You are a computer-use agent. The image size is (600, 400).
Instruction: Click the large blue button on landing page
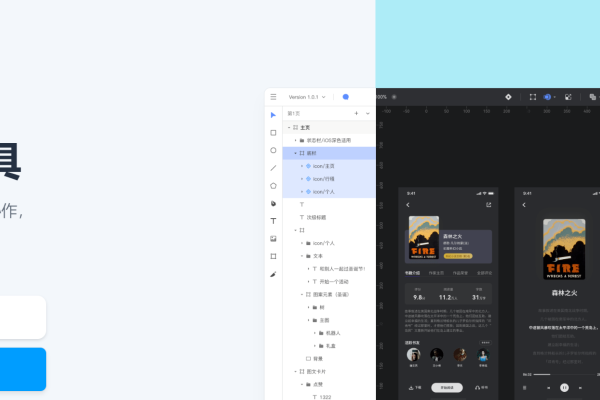click(23, 369)
